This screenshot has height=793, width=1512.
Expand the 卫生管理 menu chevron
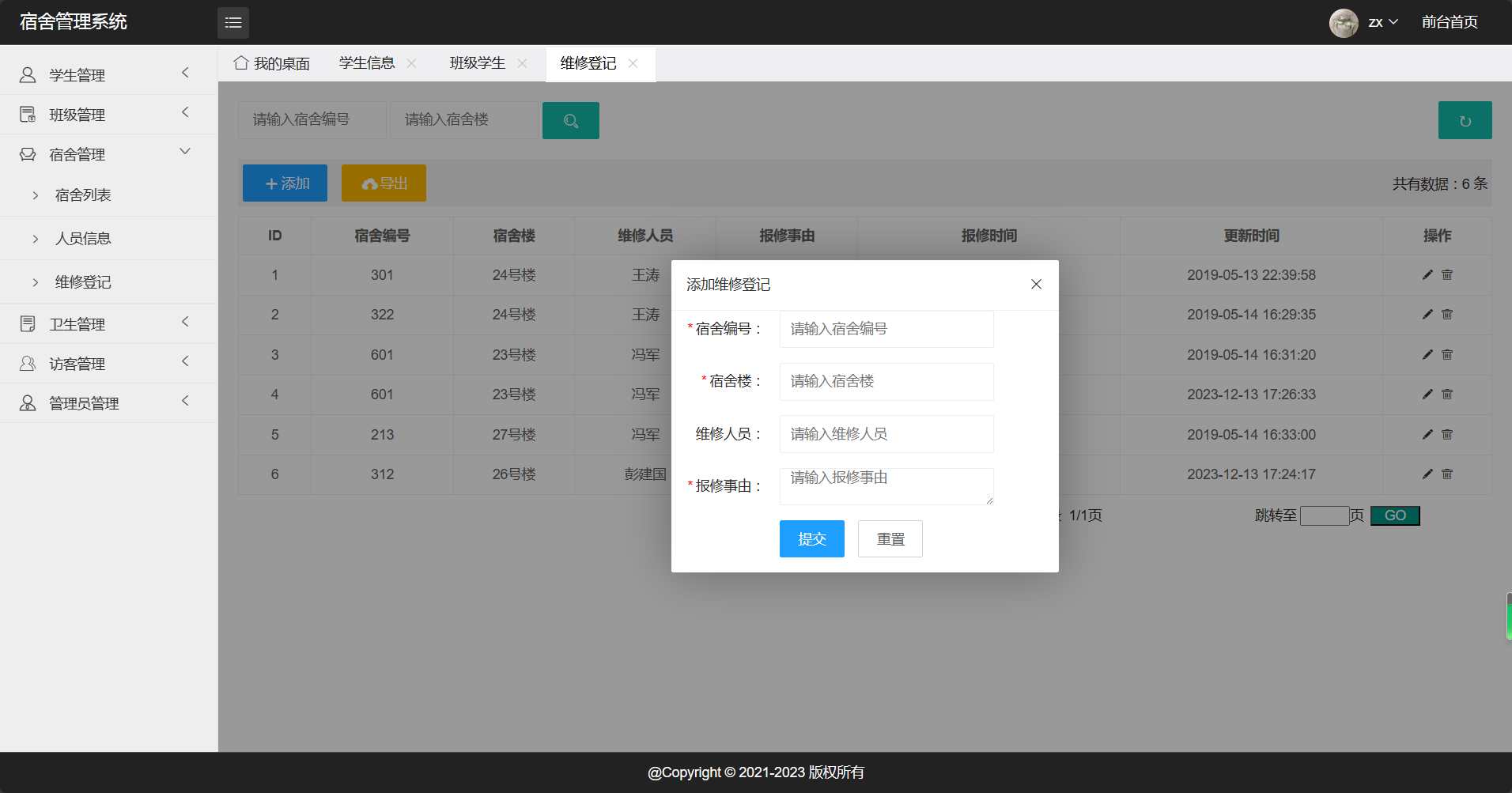185,322
